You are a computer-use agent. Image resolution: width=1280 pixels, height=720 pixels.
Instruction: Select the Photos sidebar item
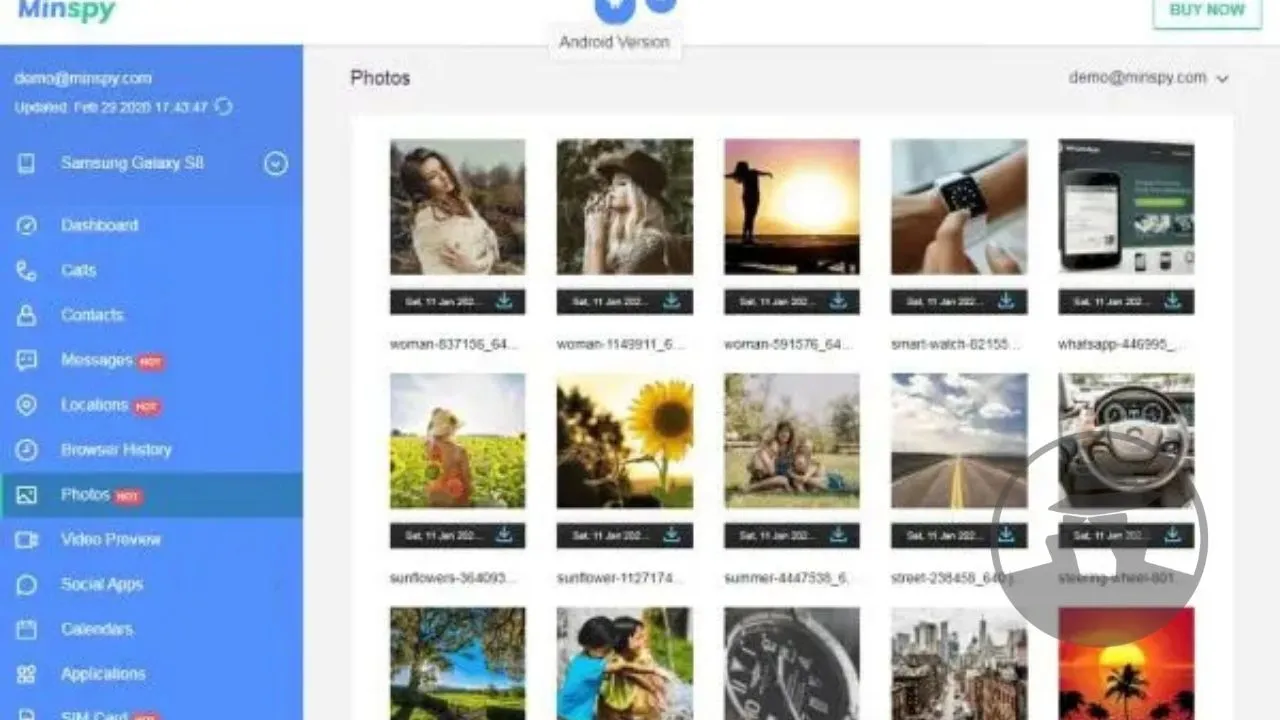(151, 495)
